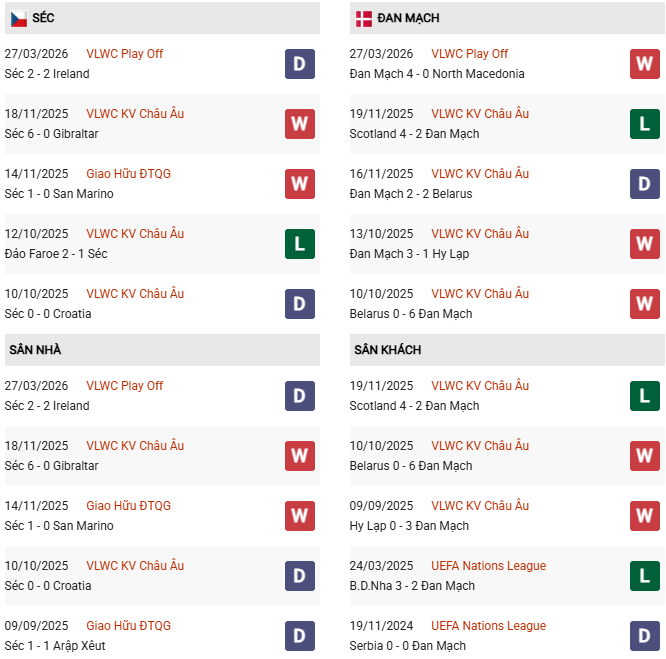This screenshot has width=666, height=659.
Task: Select the SÂN NHÀ section header
Action: click(x=35, y=350)
